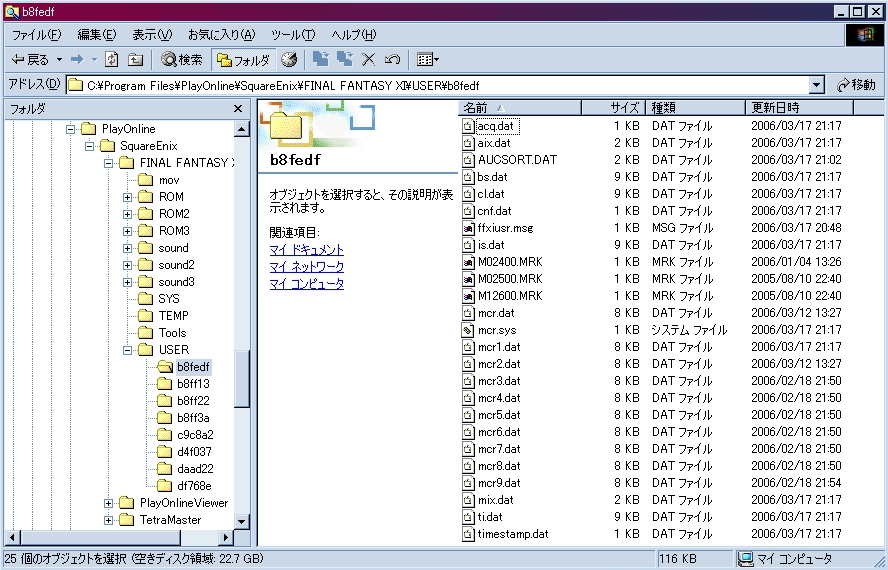Open the Back history dropdown arrow

pos(59,59)
